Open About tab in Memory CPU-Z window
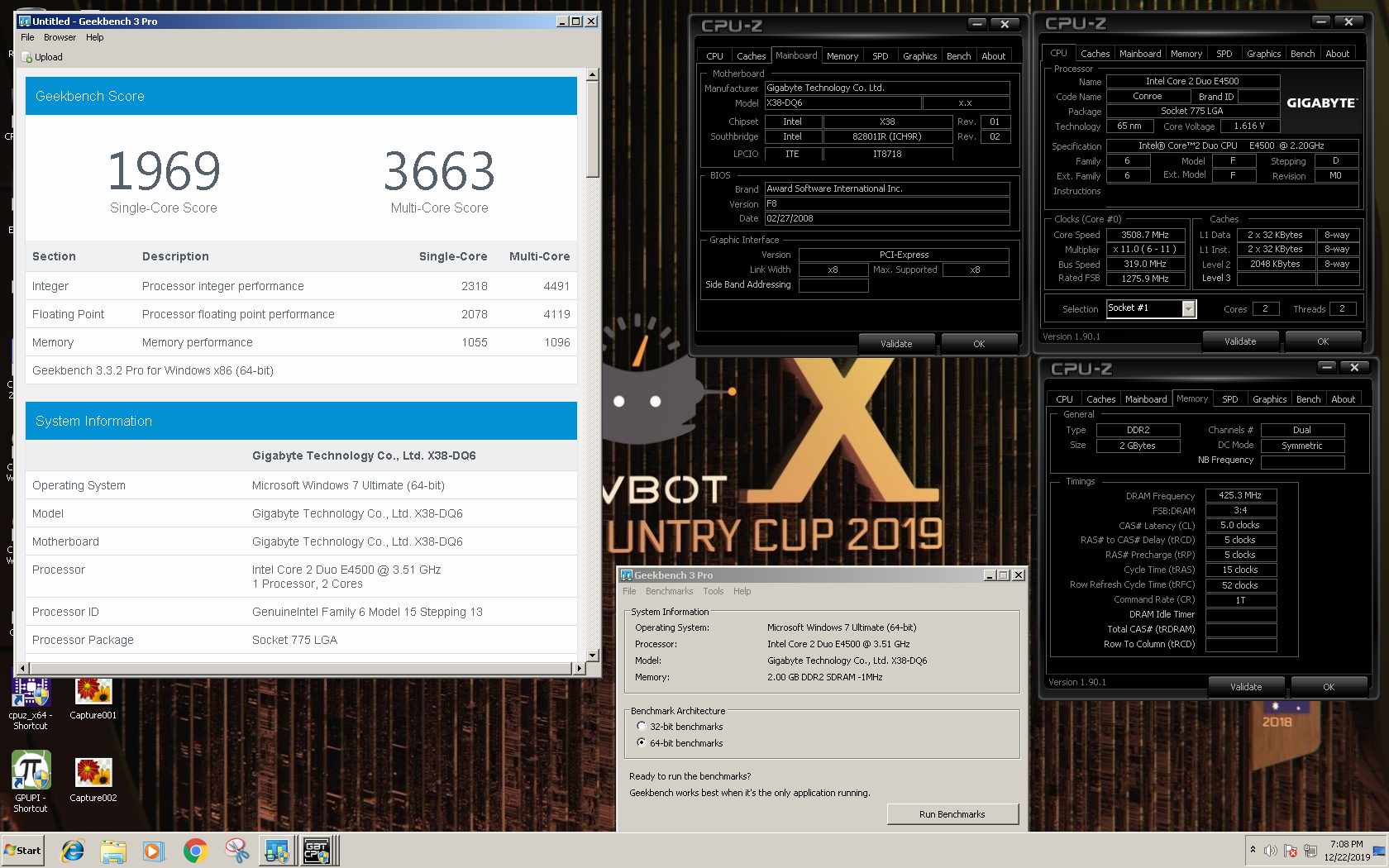Viewport: 1389px width, 868px height. coord(1343,399)
